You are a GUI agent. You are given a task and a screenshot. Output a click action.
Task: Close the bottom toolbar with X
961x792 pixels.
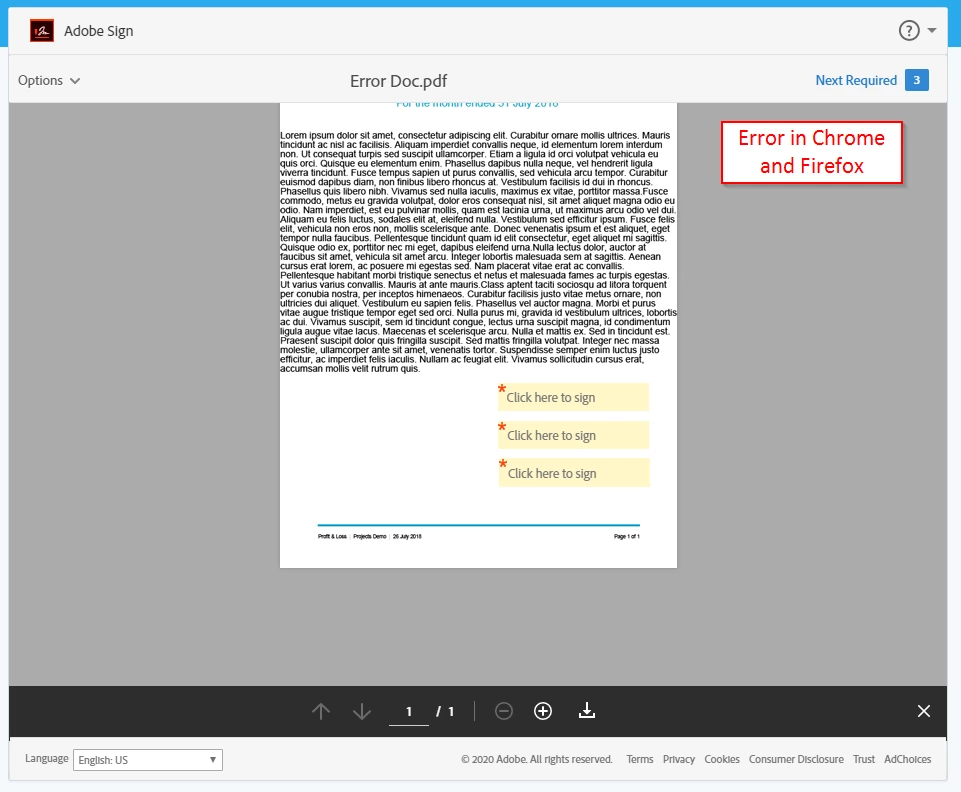[x=924, y=711]
